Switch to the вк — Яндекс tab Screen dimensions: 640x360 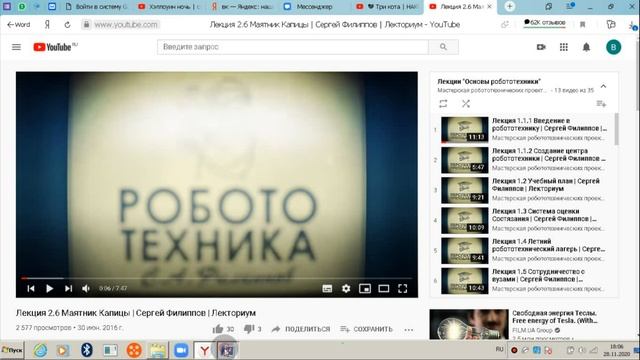point(242,7)
